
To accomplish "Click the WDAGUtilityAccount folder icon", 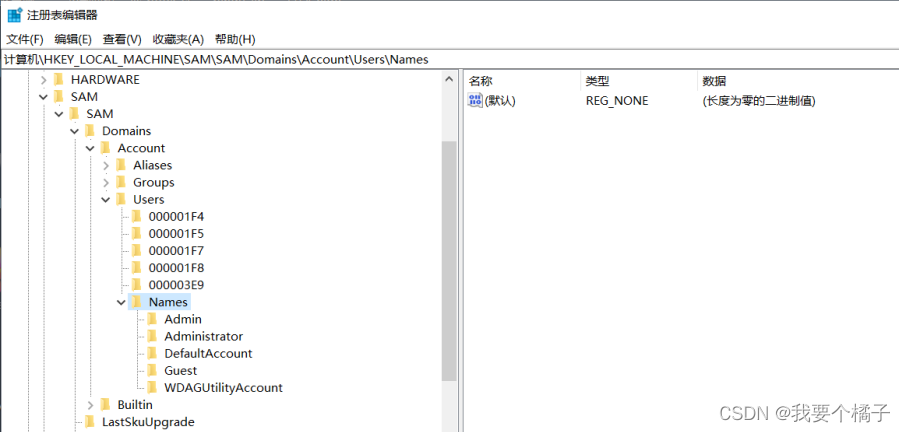I will [x=152, y=387].
